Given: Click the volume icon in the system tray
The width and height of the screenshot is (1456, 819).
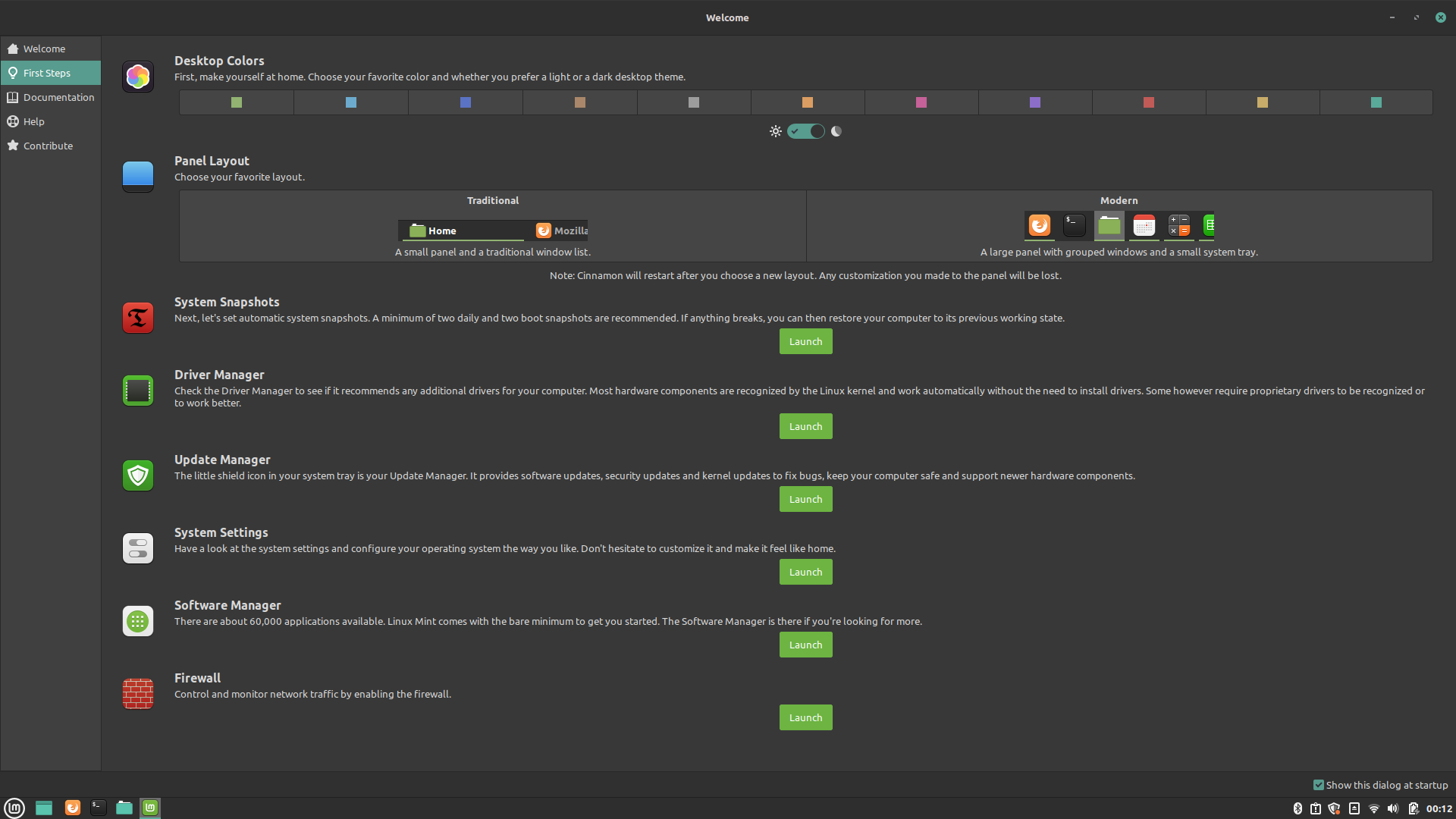Looking at the screenshot, I should pos(1395,808).
